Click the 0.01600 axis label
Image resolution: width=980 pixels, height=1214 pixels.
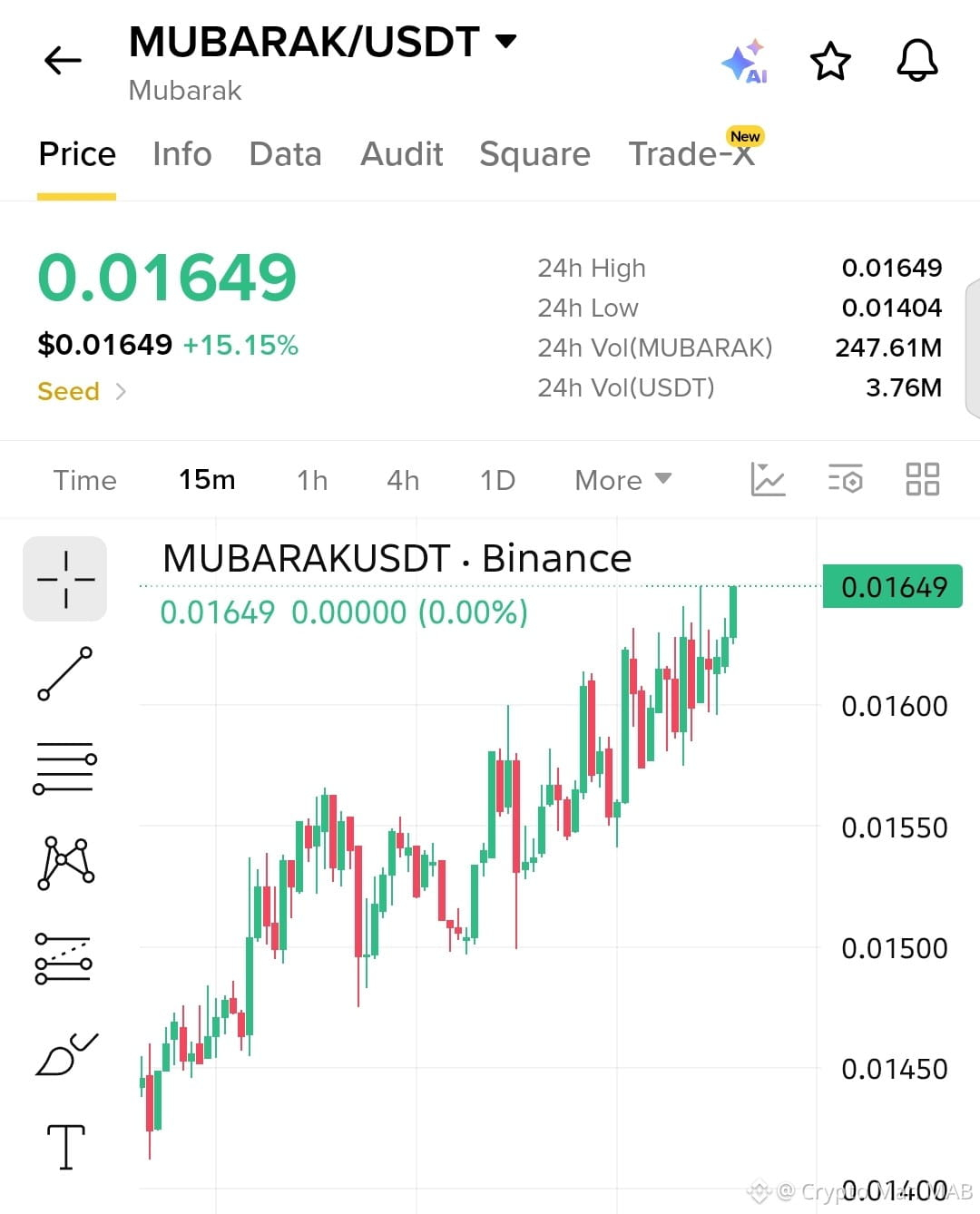coord(895,706)
